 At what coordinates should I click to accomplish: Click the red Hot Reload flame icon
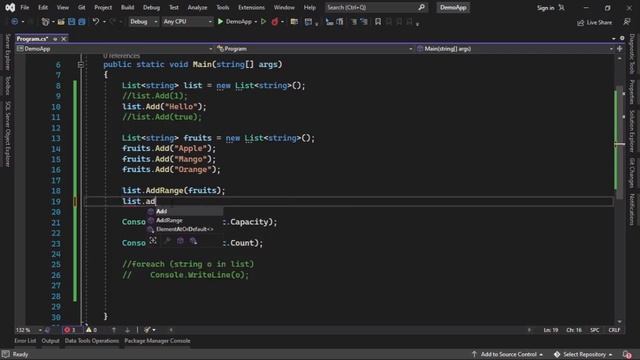click(x=275, y=22)
